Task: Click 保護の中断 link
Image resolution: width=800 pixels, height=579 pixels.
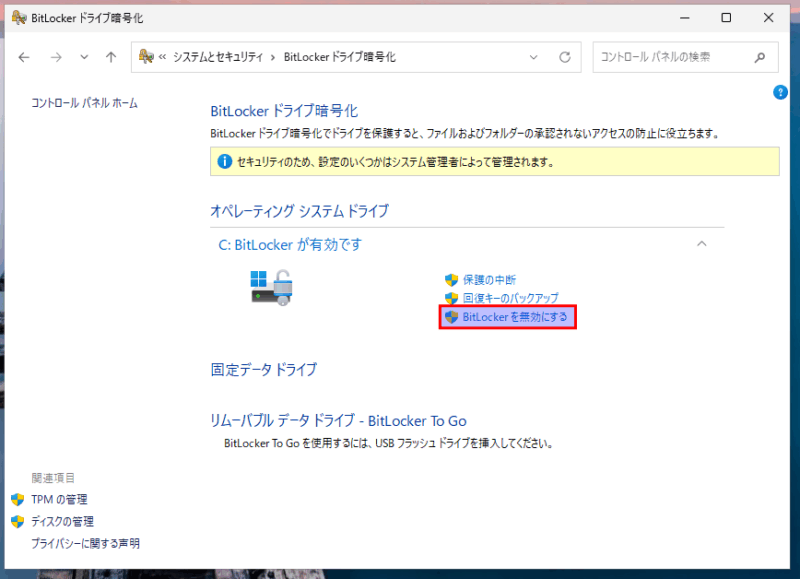Action: pyautogui.click(x=489, y=280)
